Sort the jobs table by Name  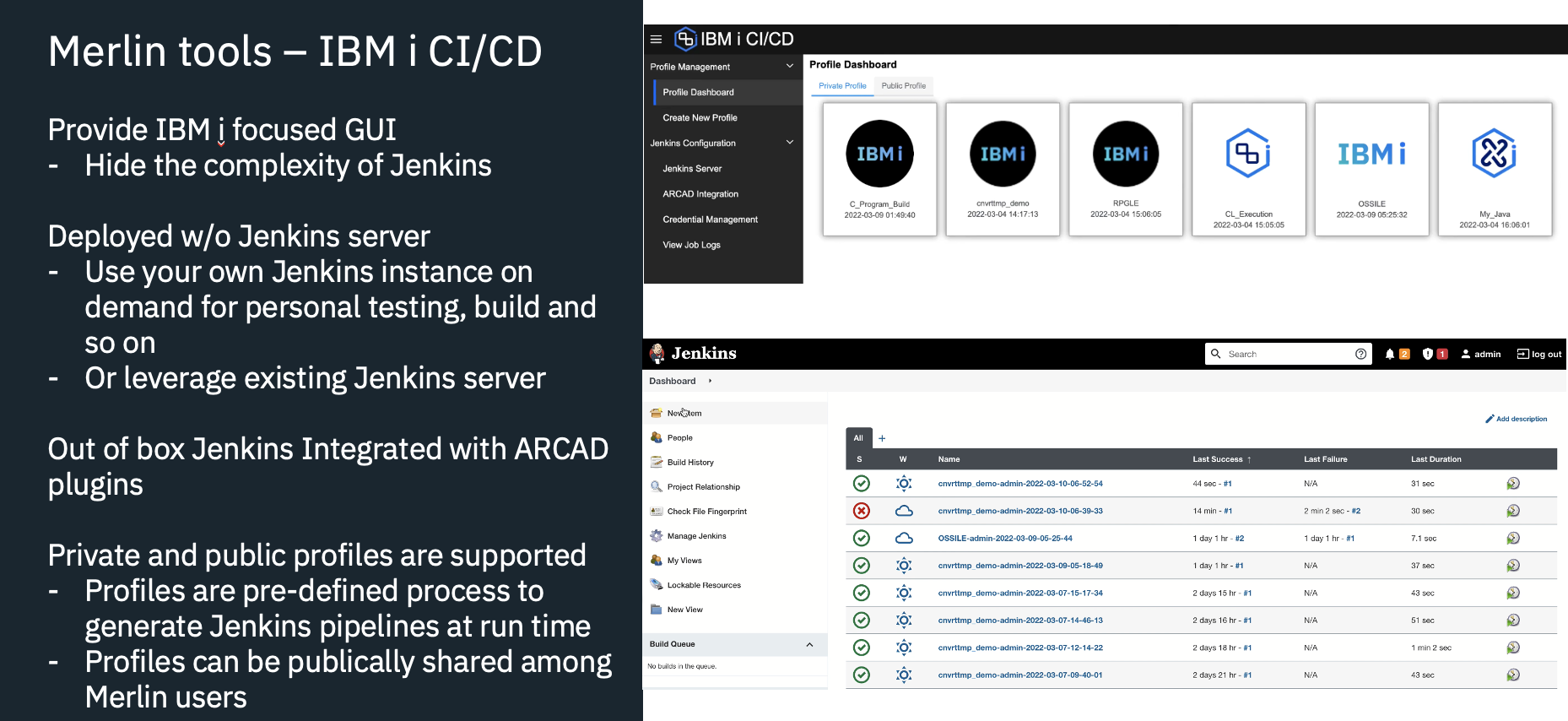pyautogui.click(x=949, y=459)
